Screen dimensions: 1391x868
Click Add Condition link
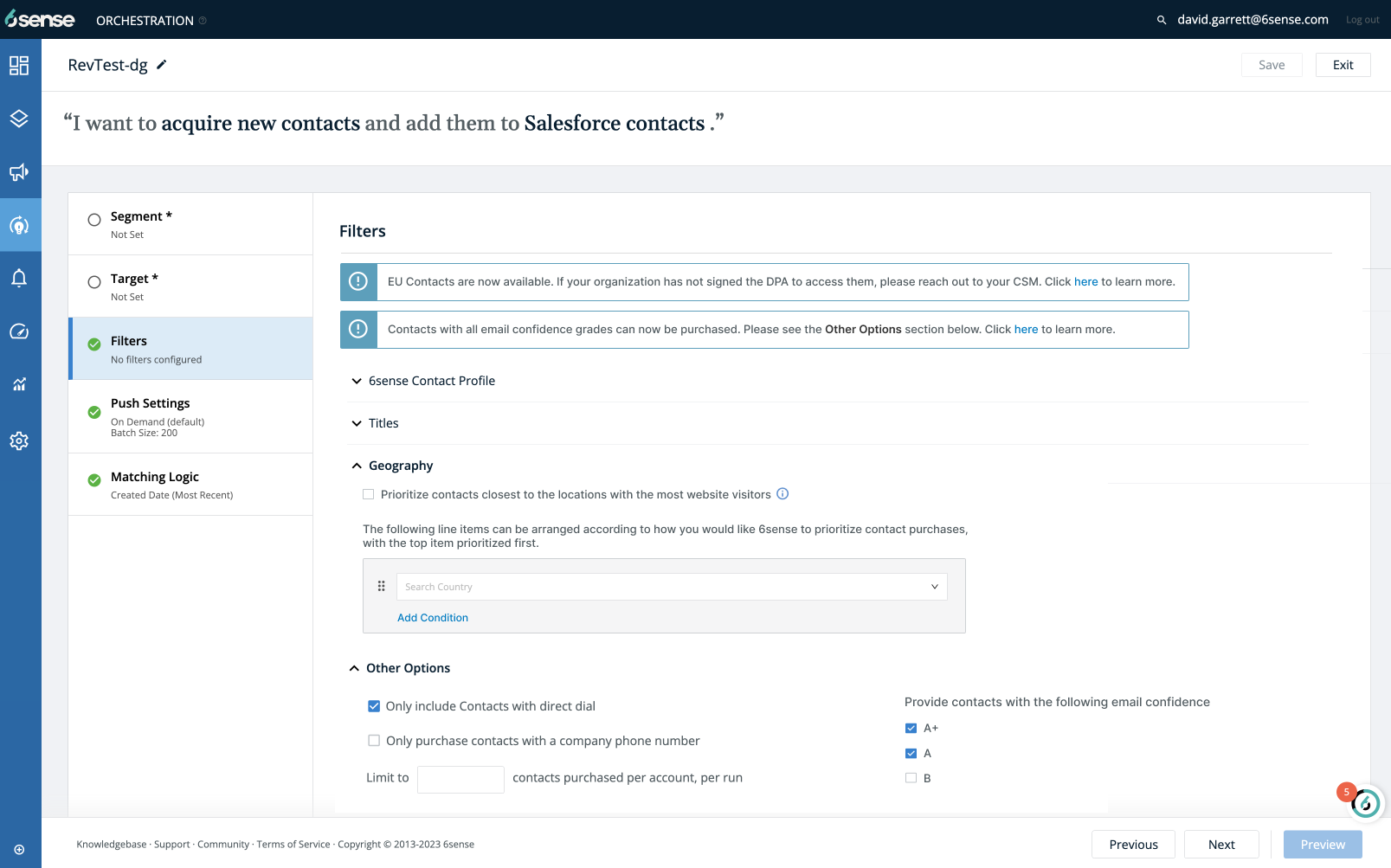tap(433, 618)
